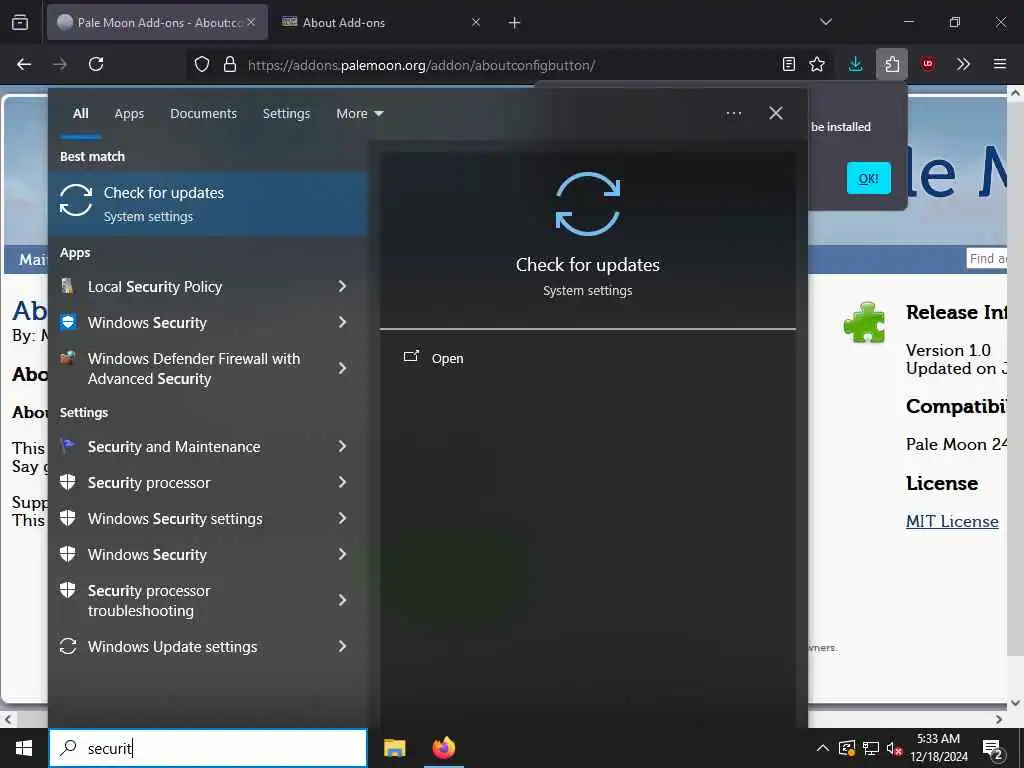Click the muted volume tray icon
Image resolution: width=1024 pixels, height=768 pixels.
pyautogui.click(x=894, y=748)
